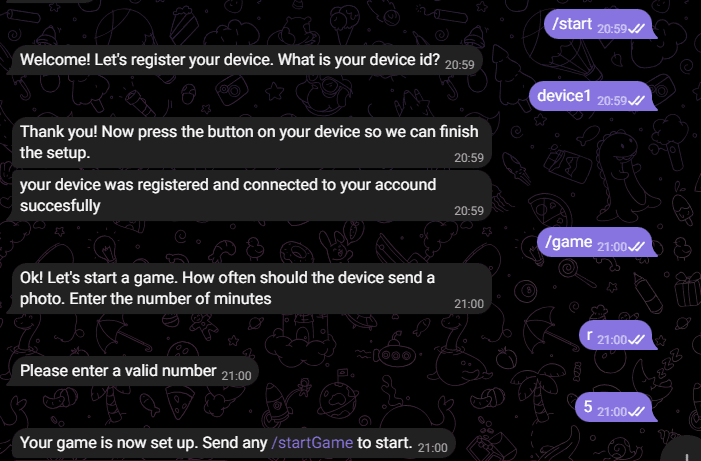The height and width of the screenshot is (461, 701).
Task: Select the sent /start message bubble
Action: [600, 25]
